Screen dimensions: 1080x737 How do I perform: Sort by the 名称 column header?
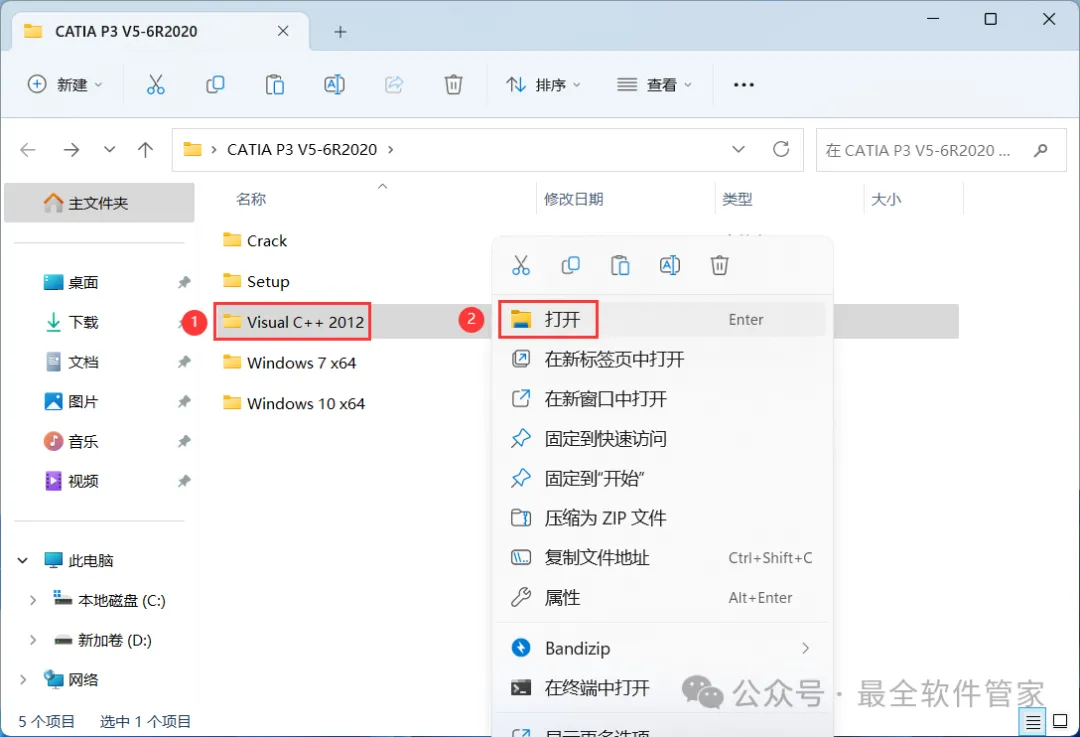(251, 199)
